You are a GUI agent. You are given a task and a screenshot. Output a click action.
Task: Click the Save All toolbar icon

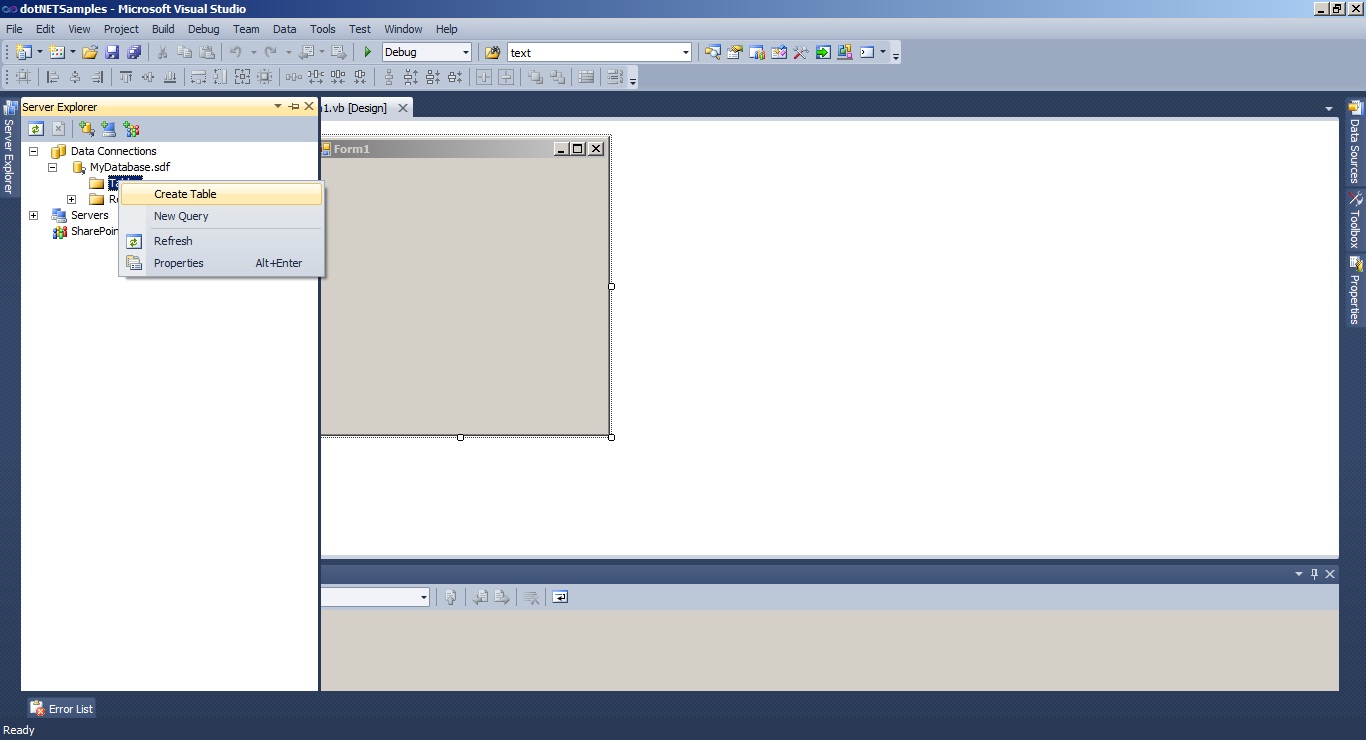pyautogui.click(x=132, y=52)
